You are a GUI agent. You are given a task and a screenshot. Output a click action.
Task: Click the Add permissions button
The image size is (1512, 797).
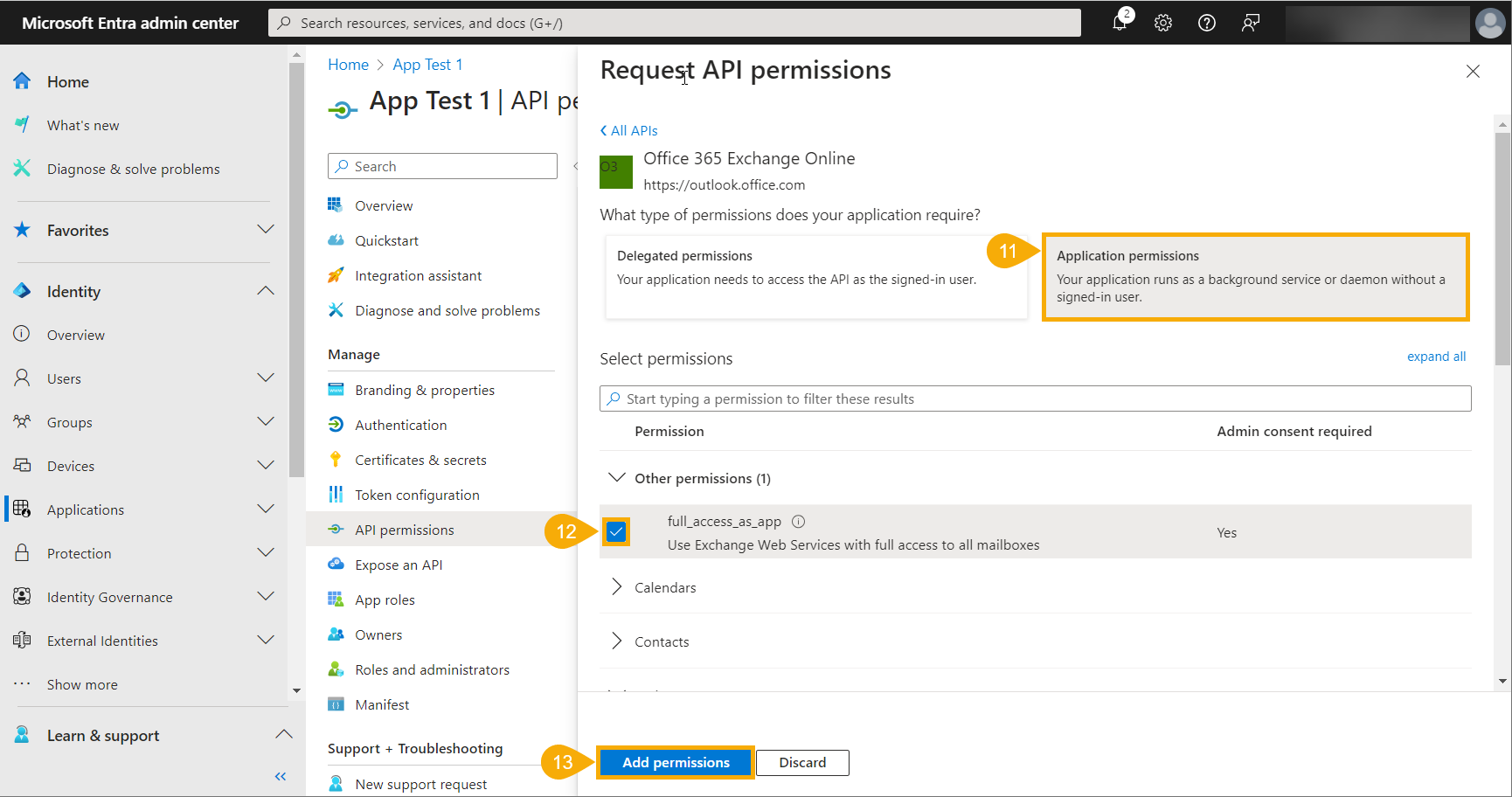(676, 762)
